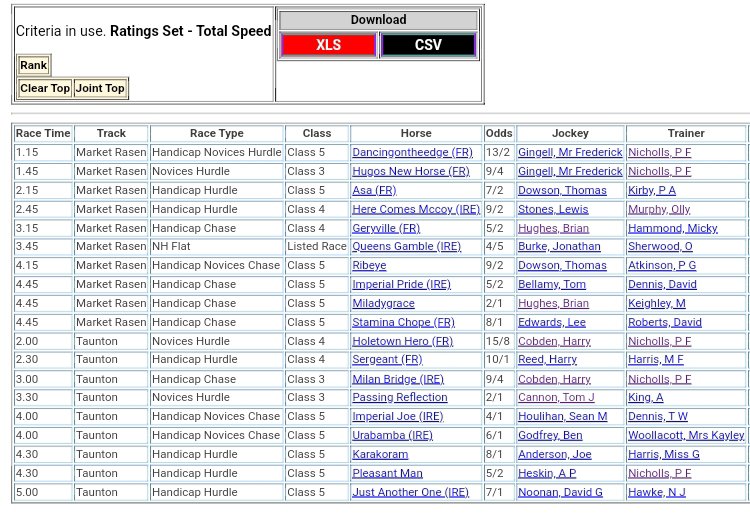Select horse Here Comes Mccoy (IRE)
Viewport: 750px width, 522px height.
pyautogui.click(x=415, y=210)
